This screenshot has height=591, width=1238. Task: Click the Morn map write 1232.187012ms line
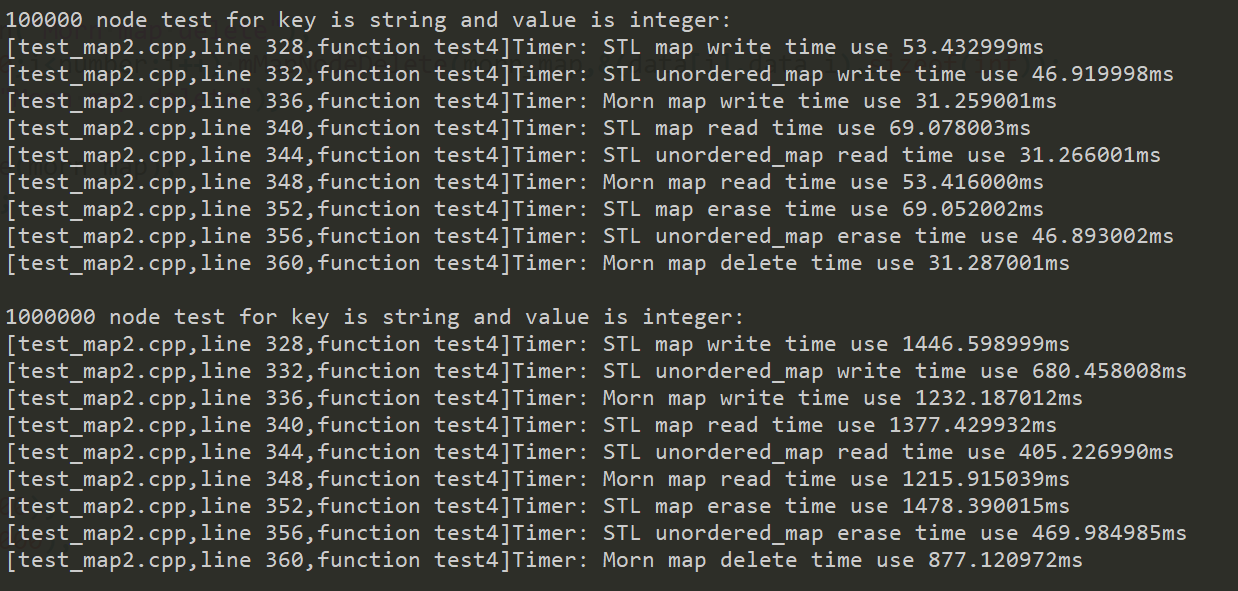click(544, 398)
